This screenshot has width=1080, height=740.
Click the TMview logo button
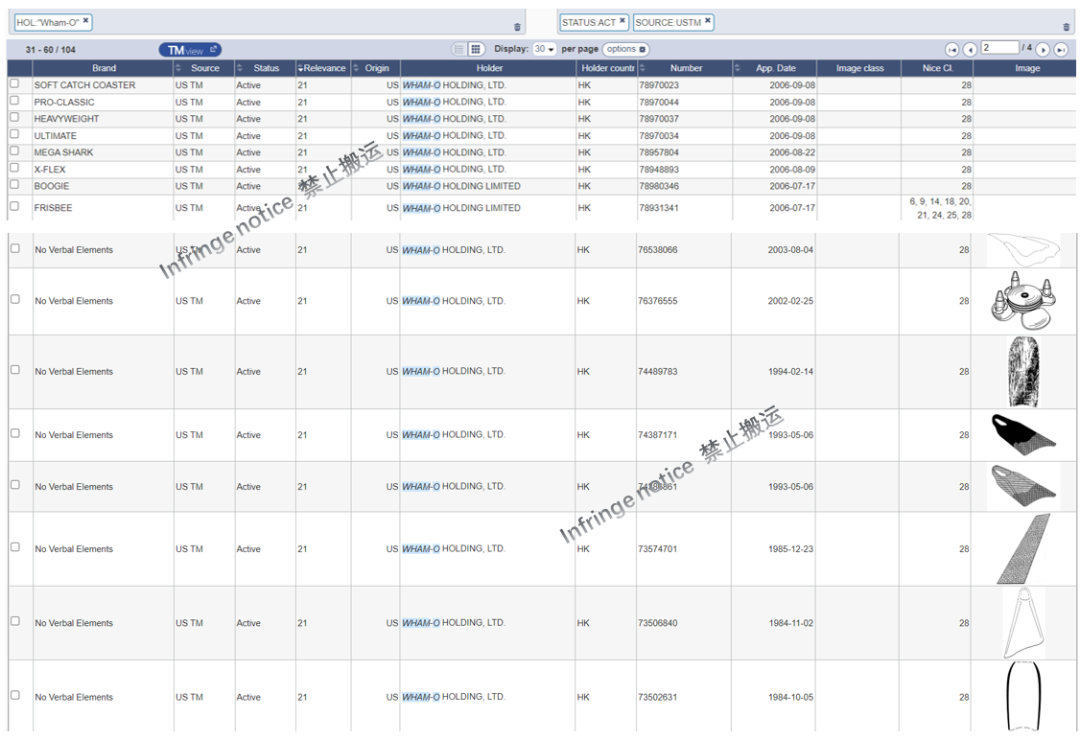[190, 50]
